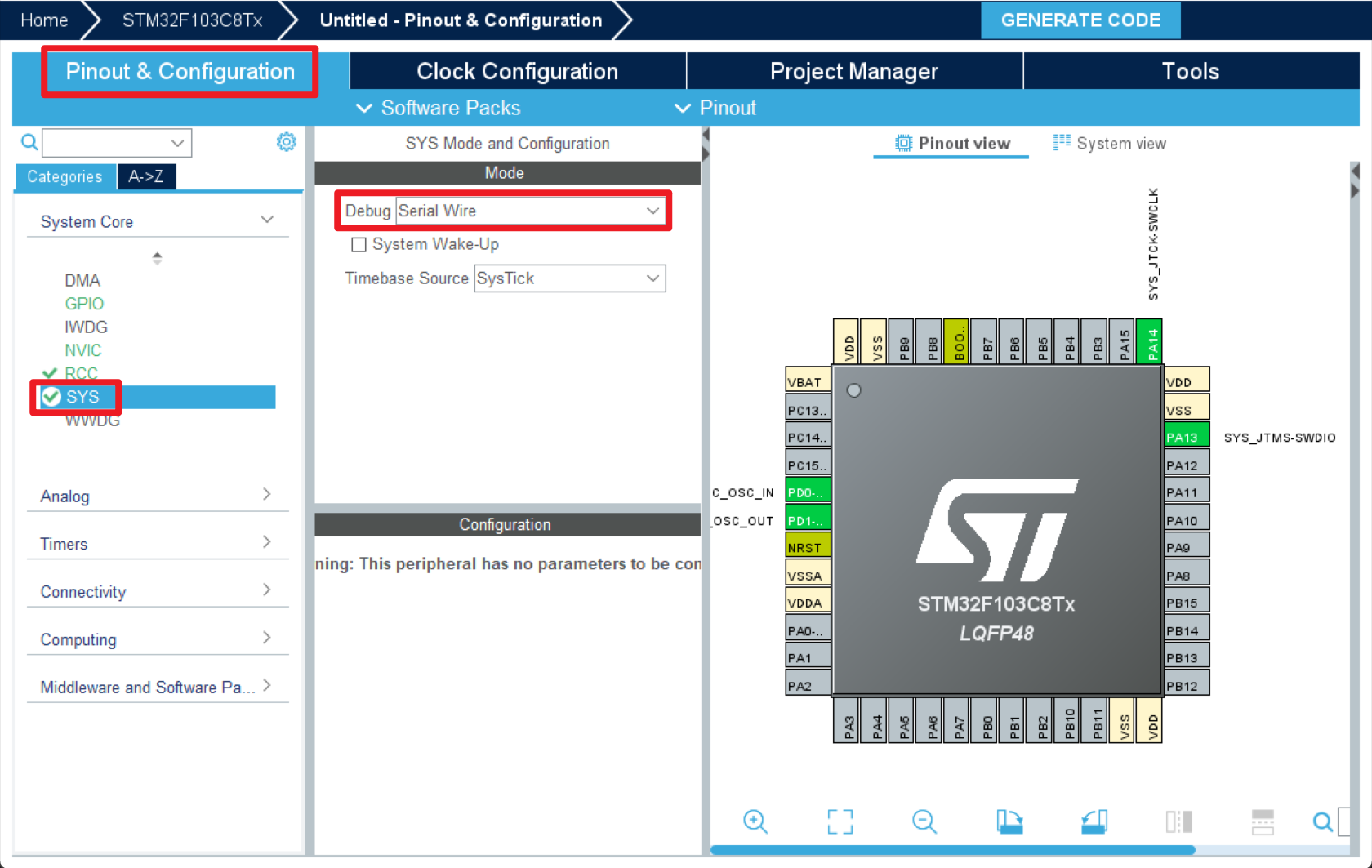Open the Tools tab
Image resolution: width=1372 pixels, height=868 pixels.
click(1191, 71)
